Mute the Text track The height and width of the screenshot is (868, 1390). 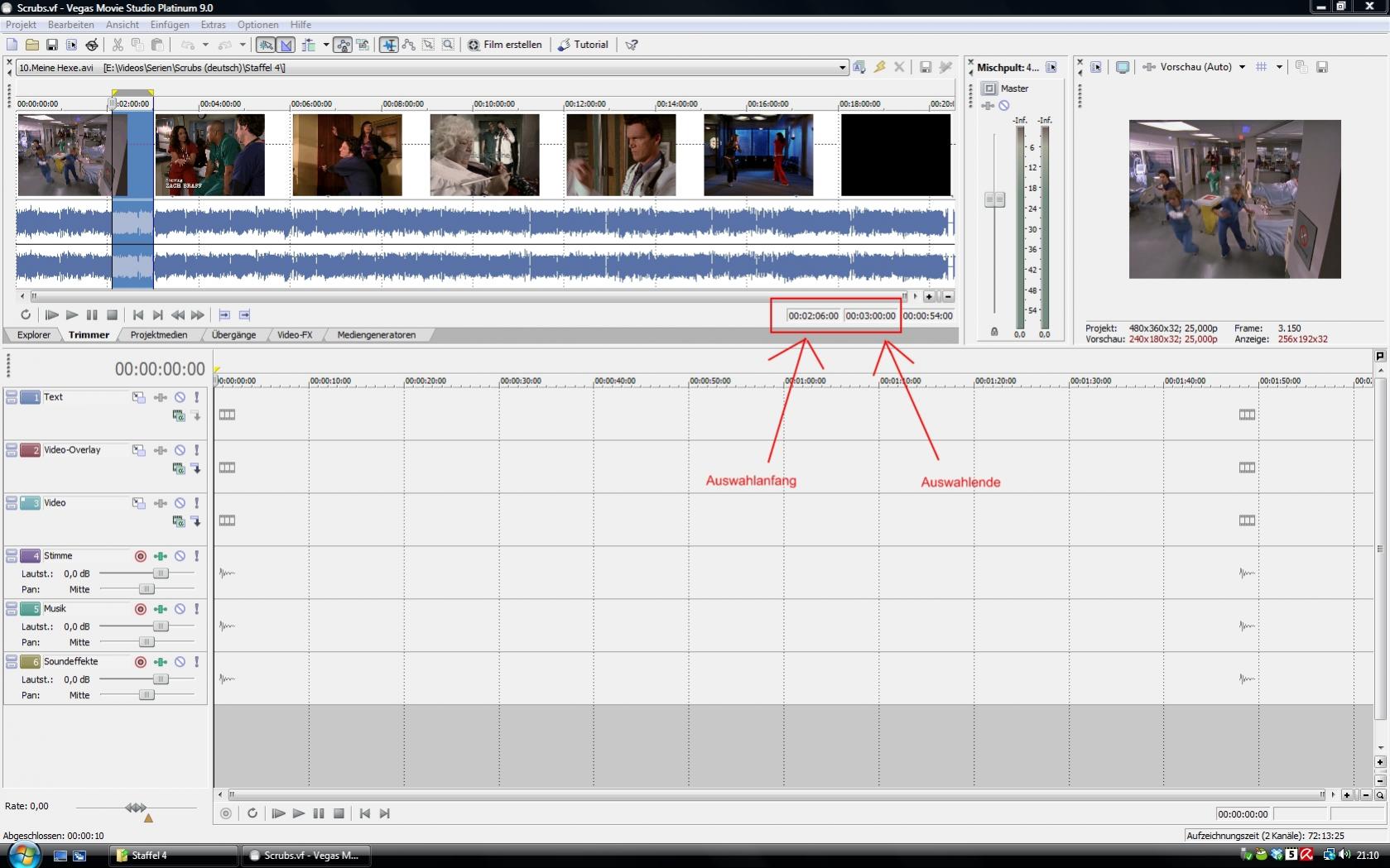[180, 397]
